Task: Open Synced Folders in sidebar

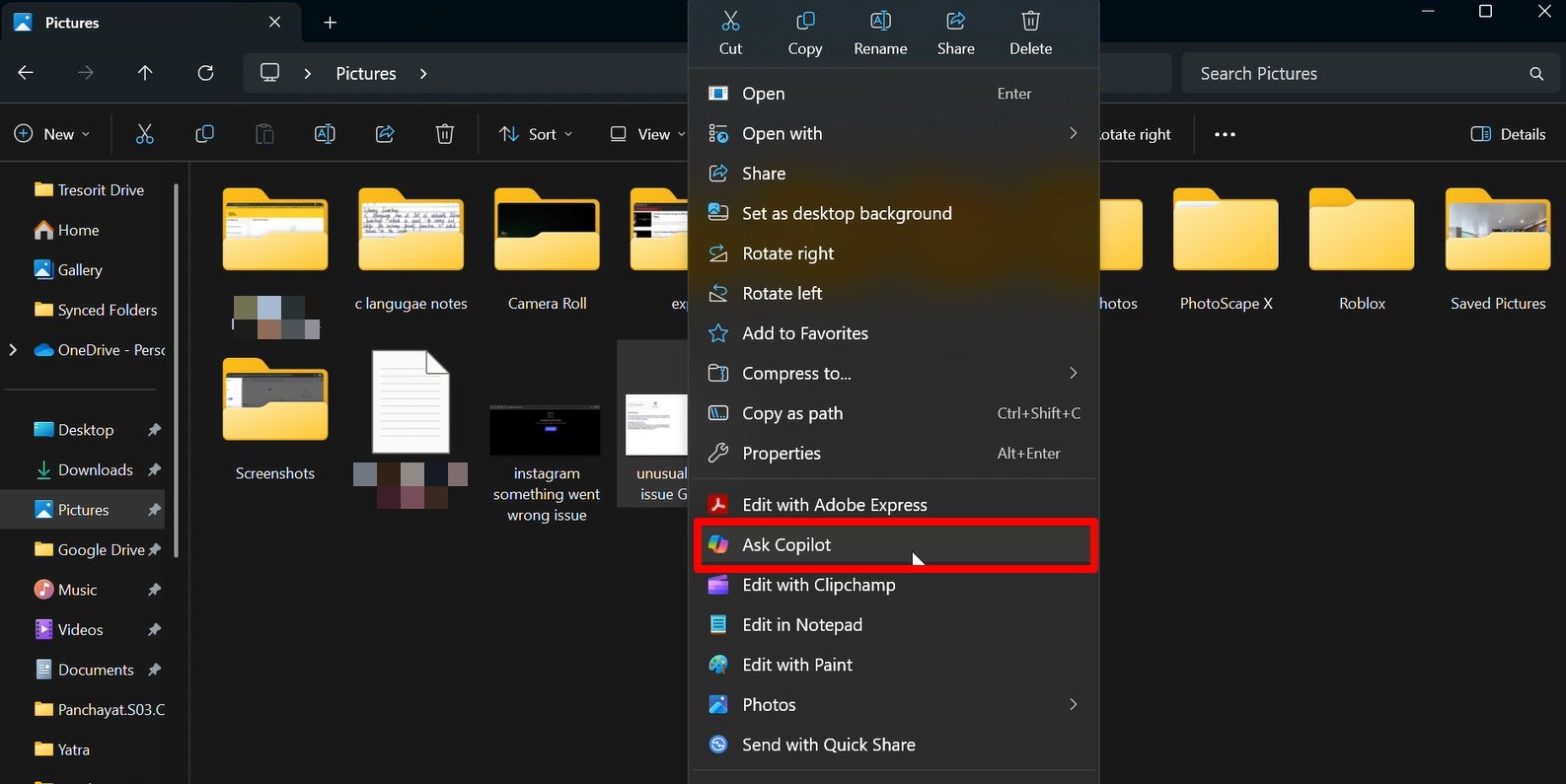Action: [x=96, y=310]
